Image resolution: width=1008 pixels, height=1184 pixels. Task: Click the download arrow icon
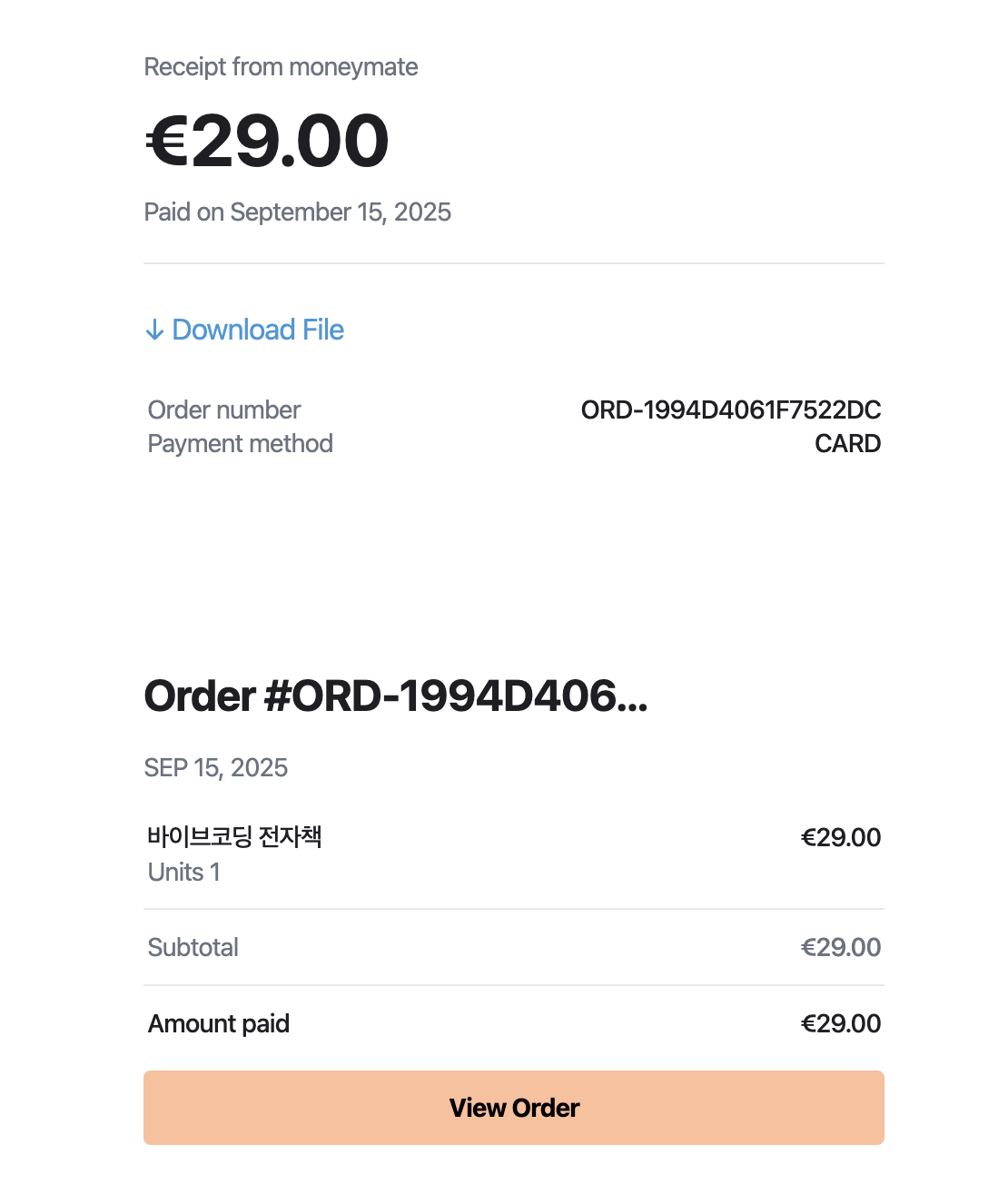point(154,330)
